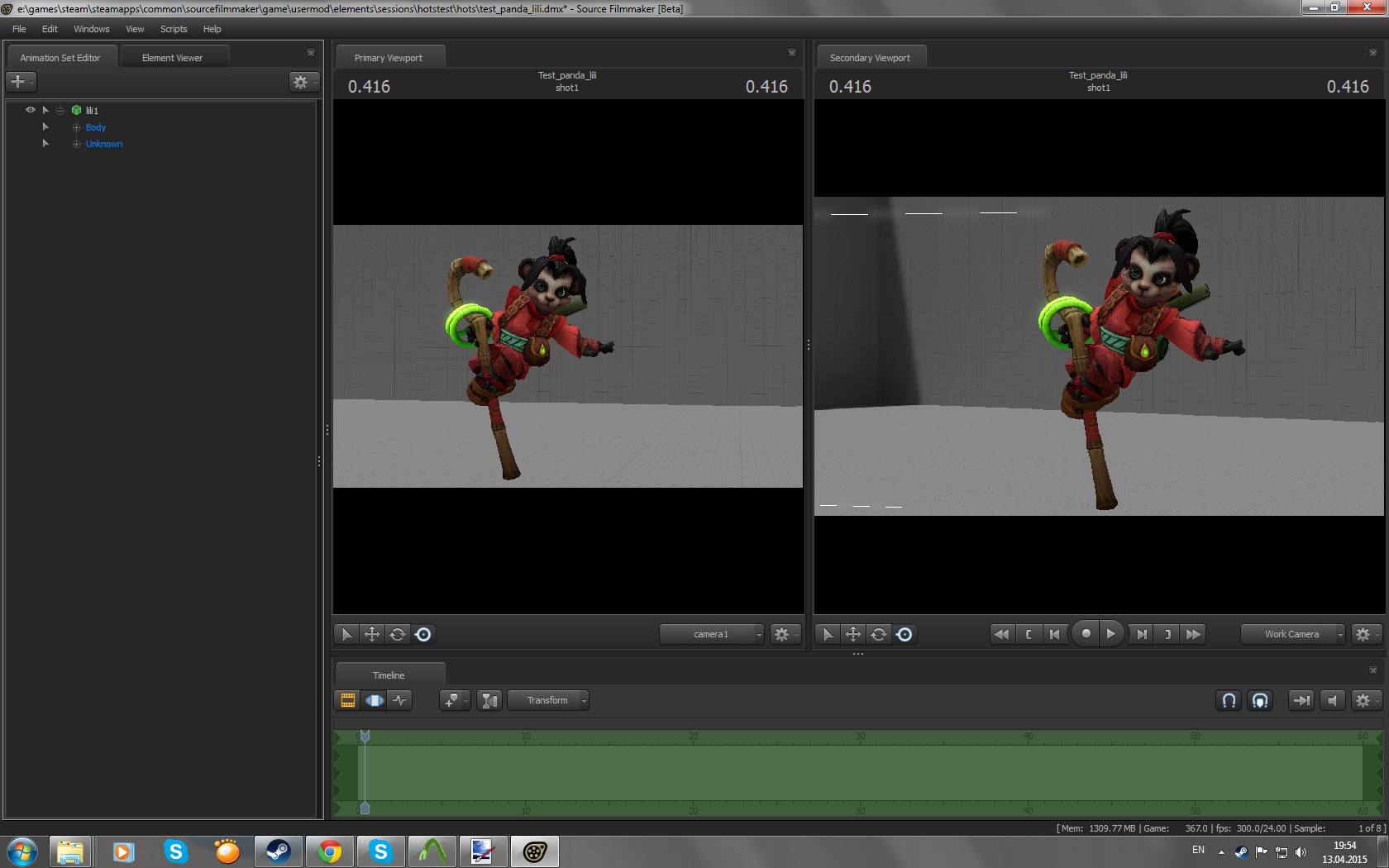Screen dimensions: 1389x868
Task: Open the Scripts menu
Action: tap(174, 29)
